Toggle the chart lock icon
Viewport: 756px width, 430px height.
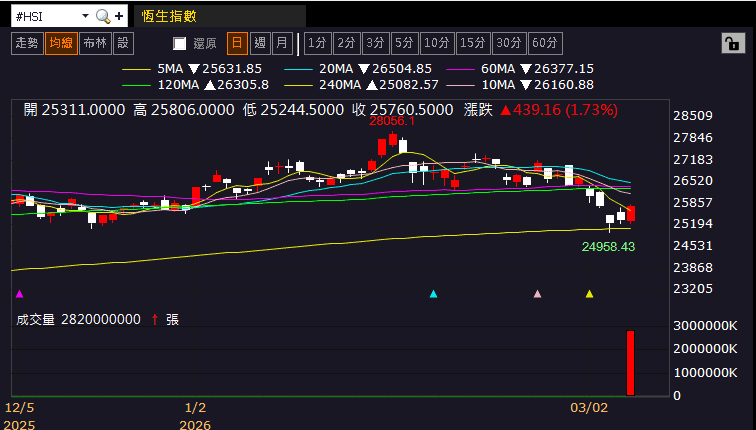(733, 43)
